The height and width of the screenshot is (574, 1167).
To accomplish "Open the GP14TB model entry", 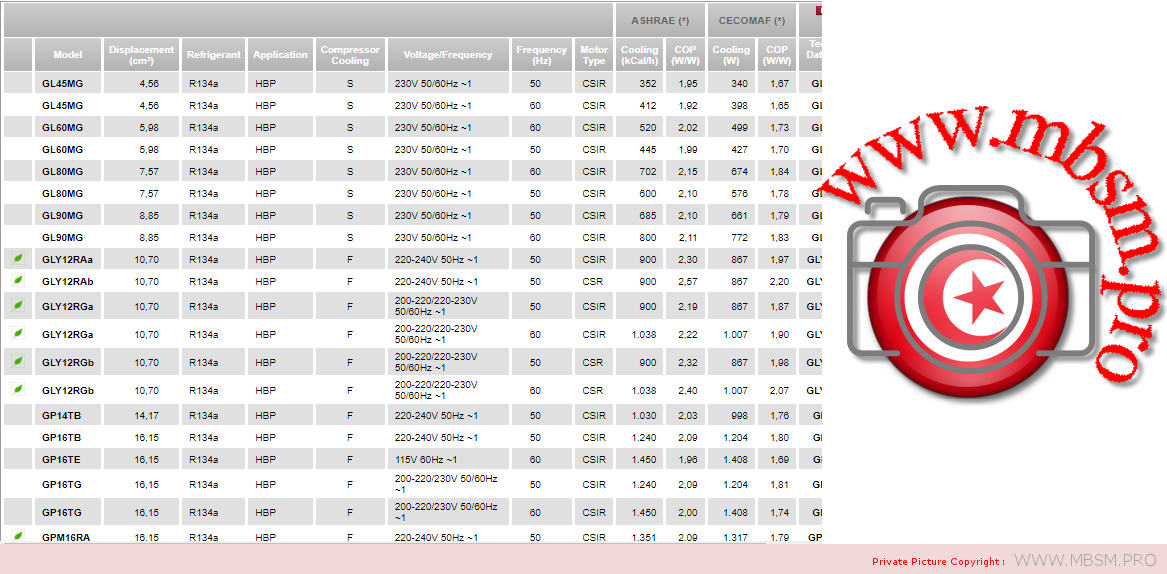I will click(62, 415).
